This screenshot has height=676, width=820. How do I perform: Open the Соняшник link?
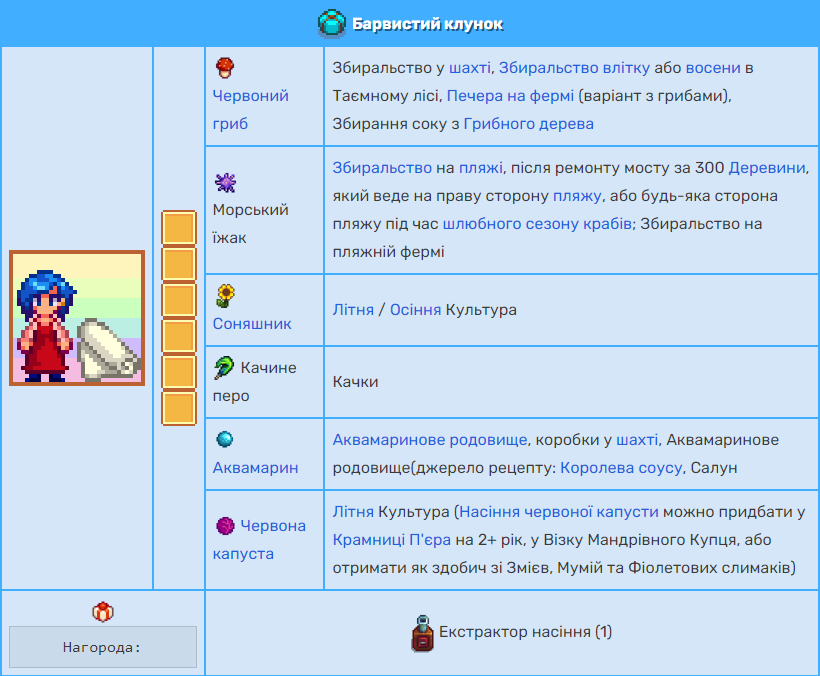252,324
